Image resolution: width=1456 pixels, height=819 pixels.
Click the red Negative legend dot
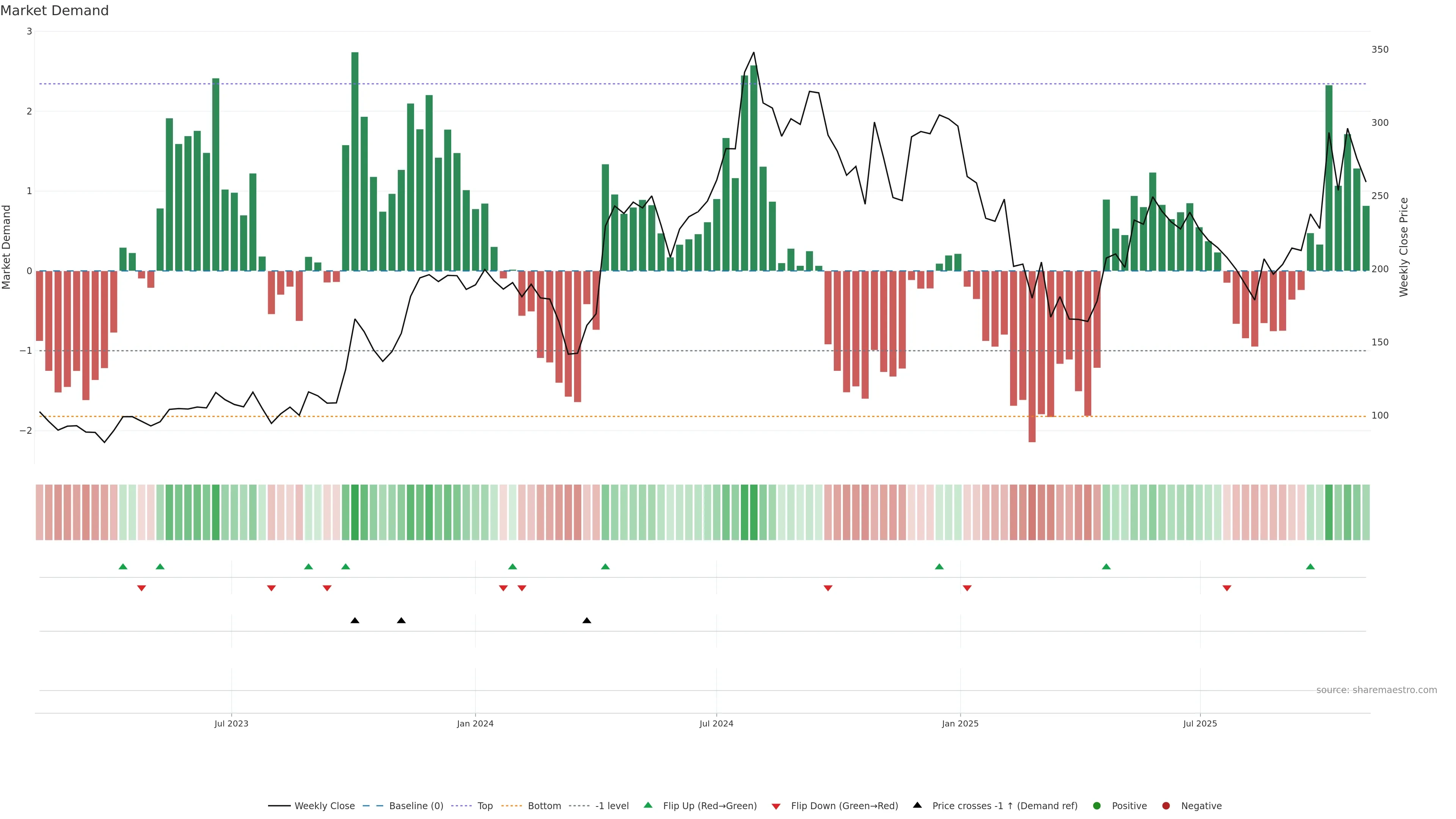tap(1166, 805)
